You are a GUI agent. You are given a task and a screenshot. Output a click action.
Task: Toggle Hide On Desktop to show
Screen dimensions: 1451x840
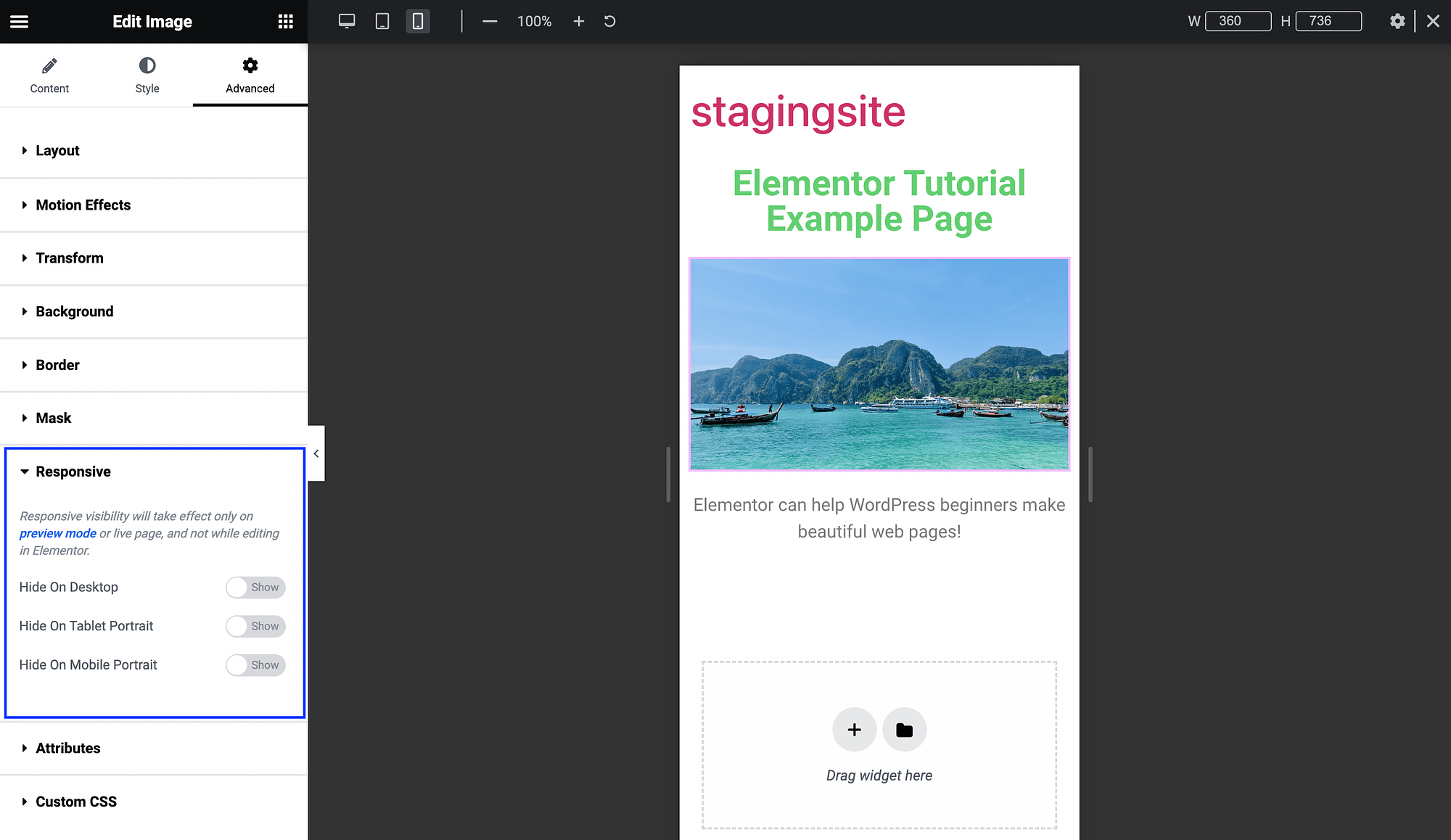click(x=253, y=587)
